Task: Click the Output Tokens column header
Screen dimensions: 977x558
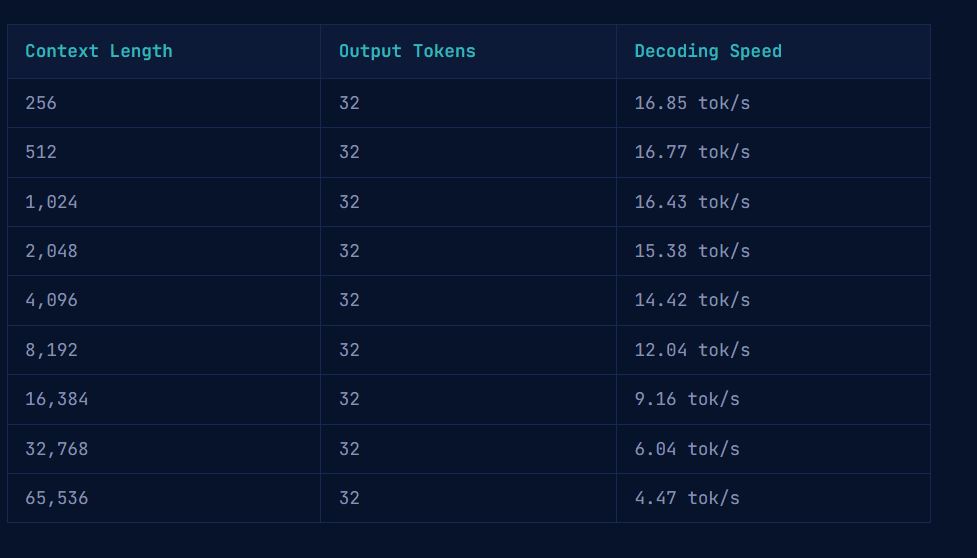Action: click(407, 51)
